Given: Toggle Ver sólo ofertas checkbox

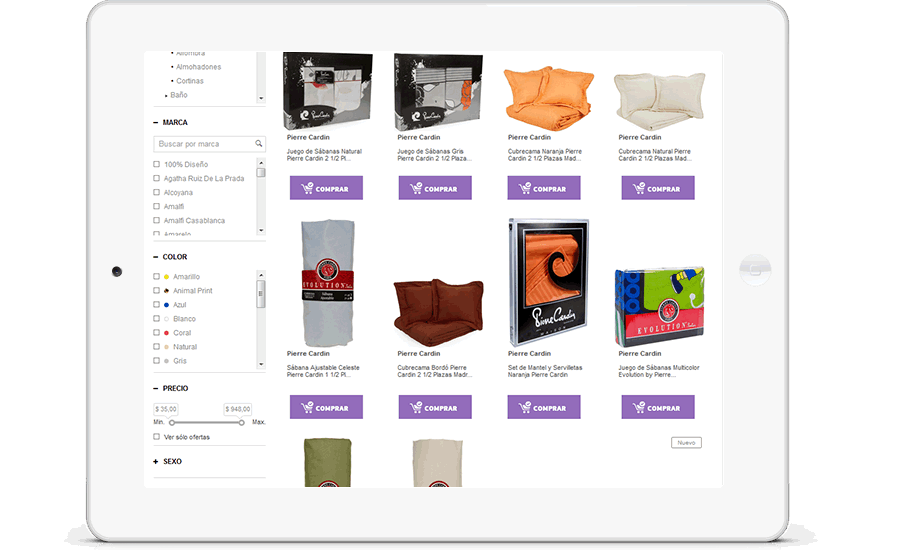Looking at the screenshot, I should (156, 436).
